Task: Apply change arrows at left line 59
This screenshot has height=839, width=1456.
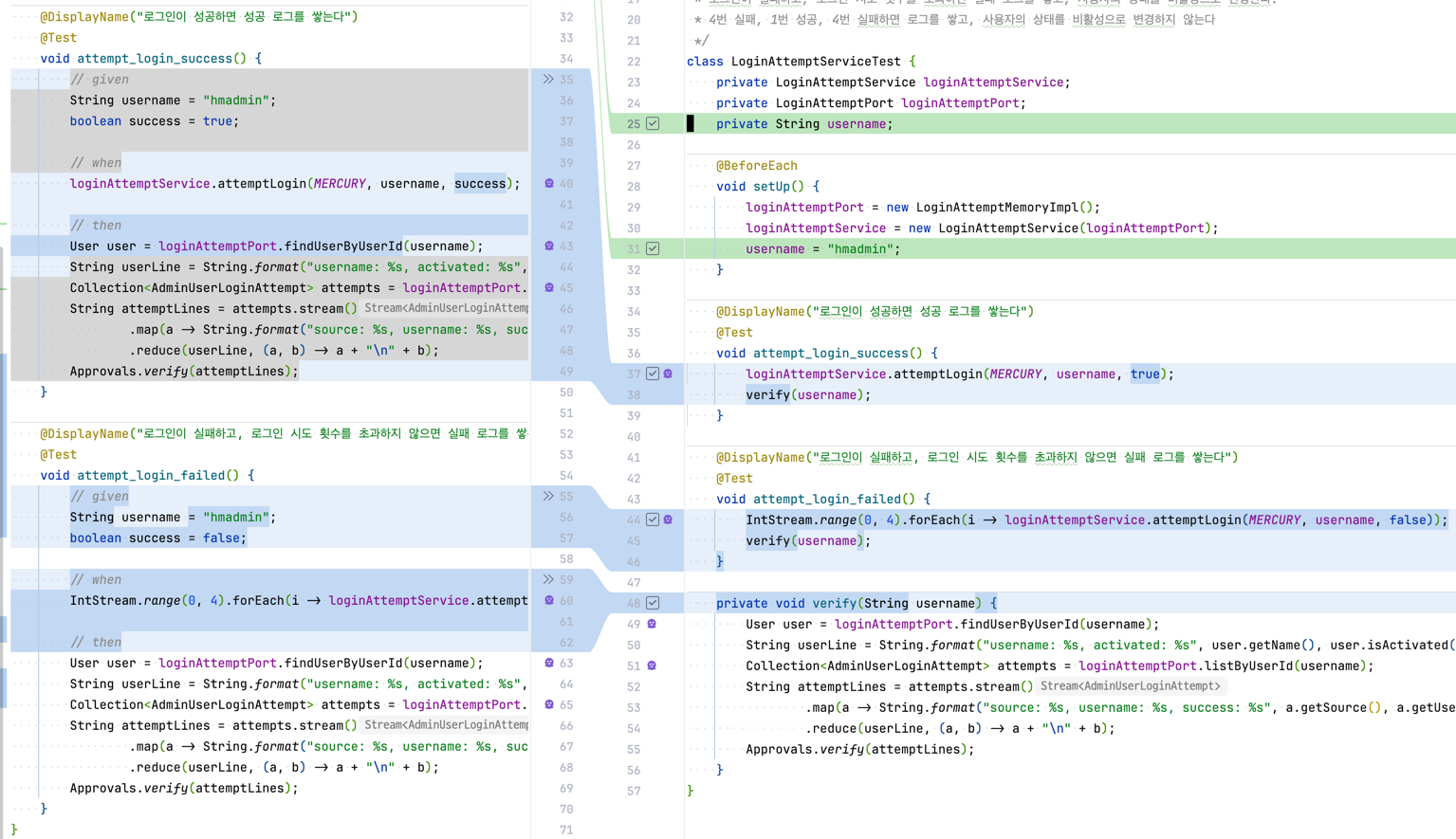Action: click(548, 579)
